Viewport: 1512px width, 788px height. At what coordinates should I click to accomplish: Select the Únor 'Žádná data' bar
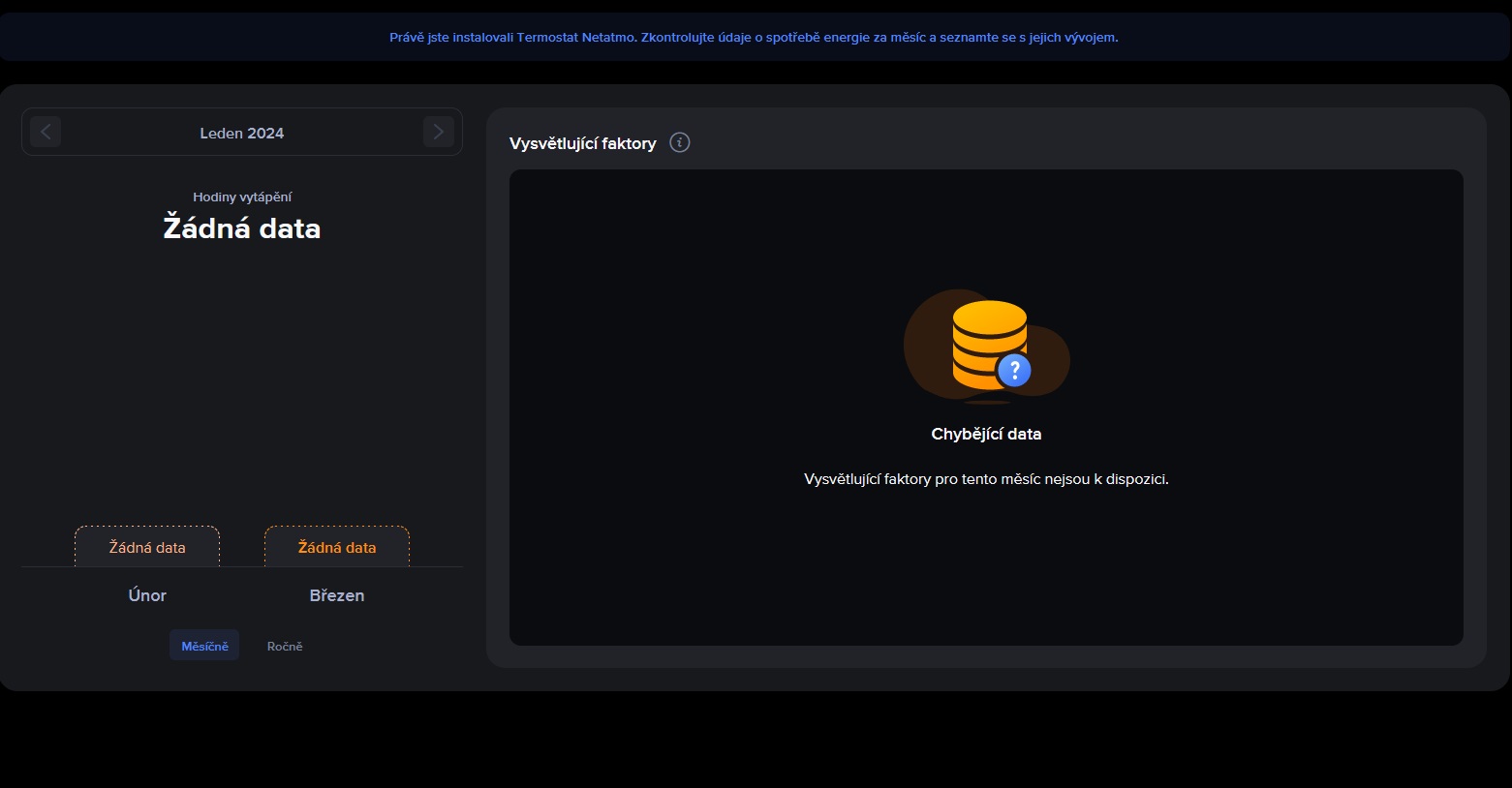[147, 547]
